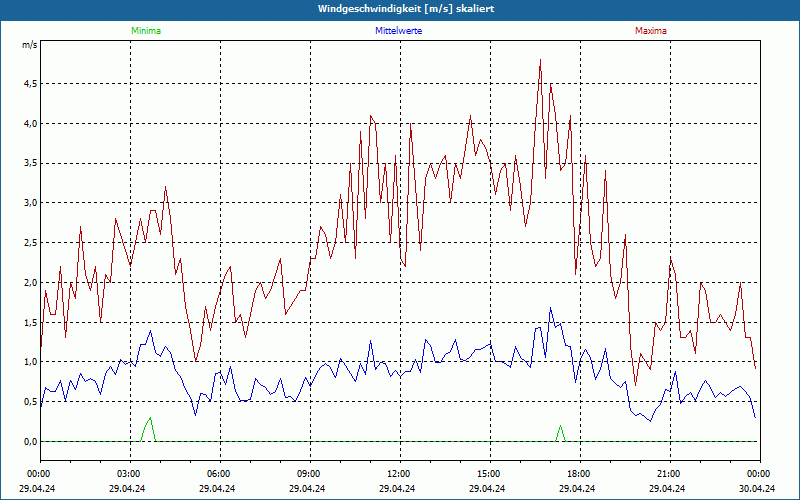Screen dimensions: 800x500
Task: Click the green Minima legend label
Action: [x=146, y=31]
